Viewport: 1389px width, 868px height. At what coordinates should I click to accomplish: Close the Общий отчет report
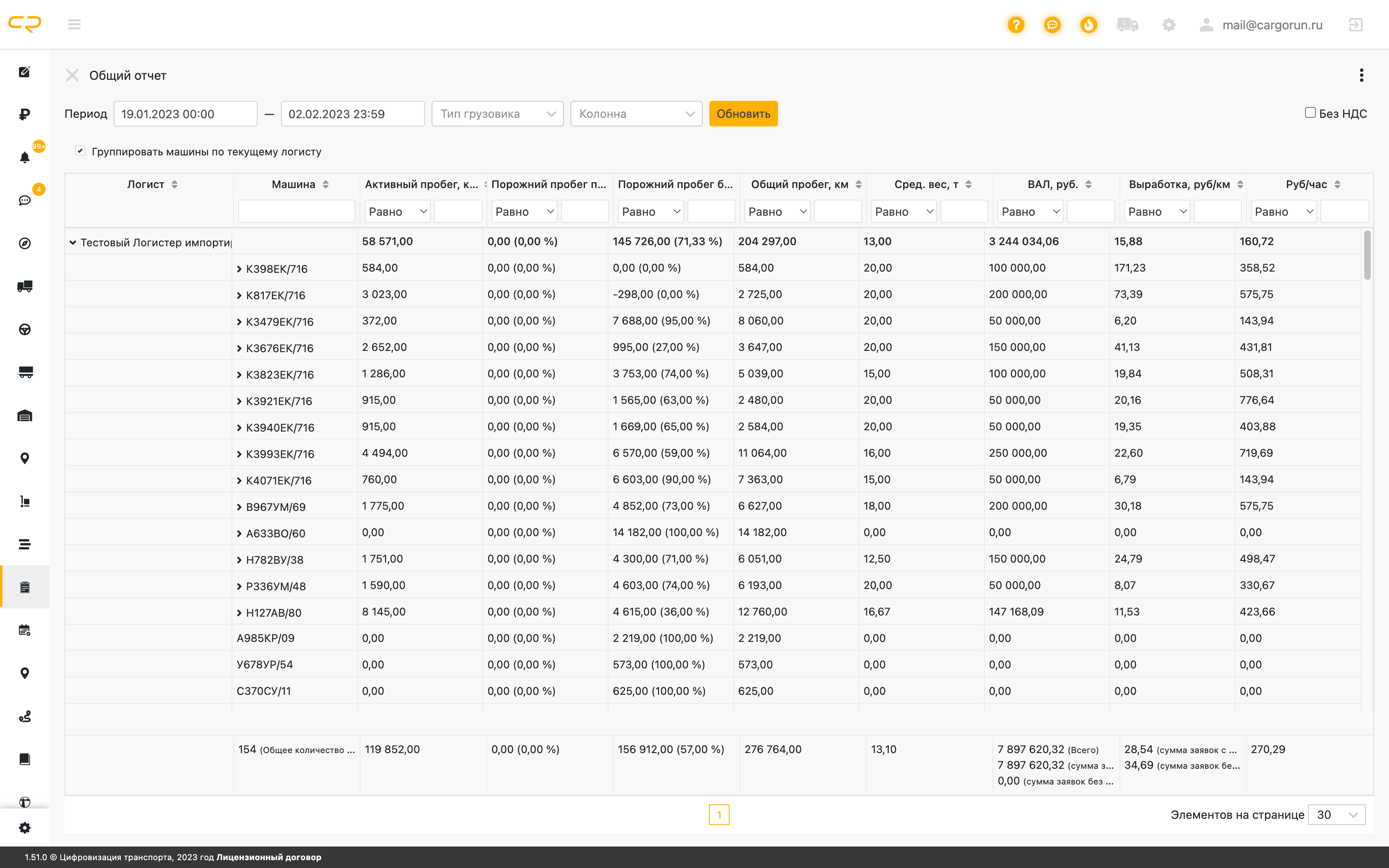click(72, 75)
